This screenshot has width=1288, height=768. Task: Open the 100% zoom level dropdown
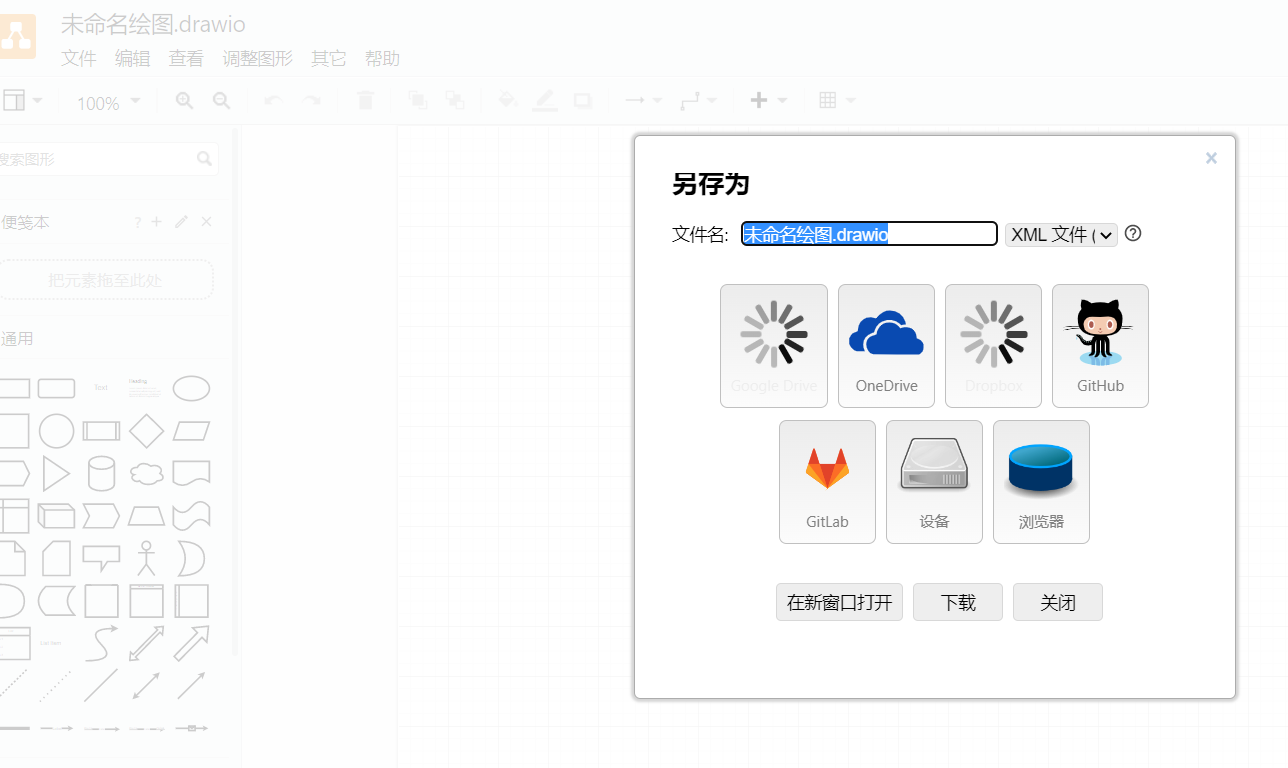pyautogui.click(x=108, y=102)
